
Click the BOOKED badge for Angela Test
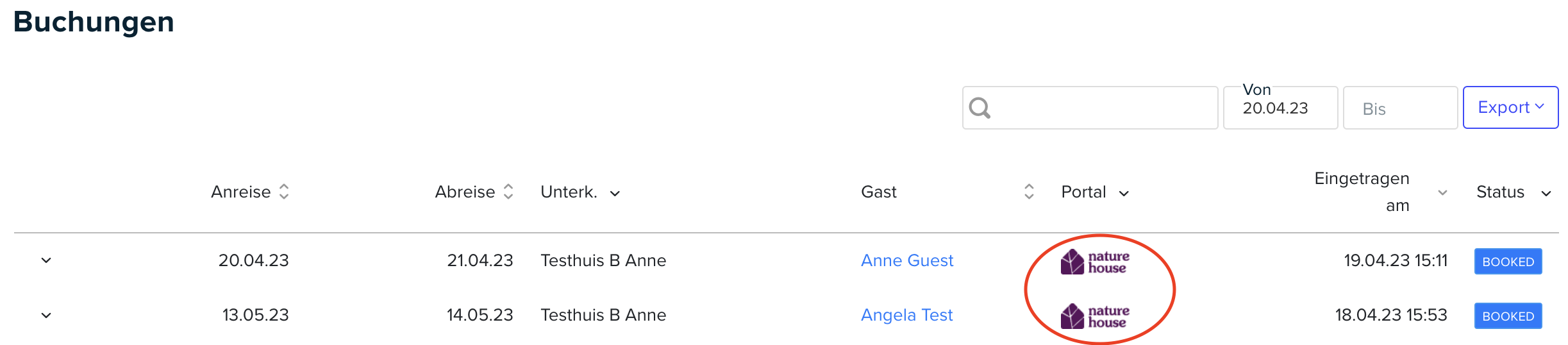pyautogui.click(x=1508, y=316)
